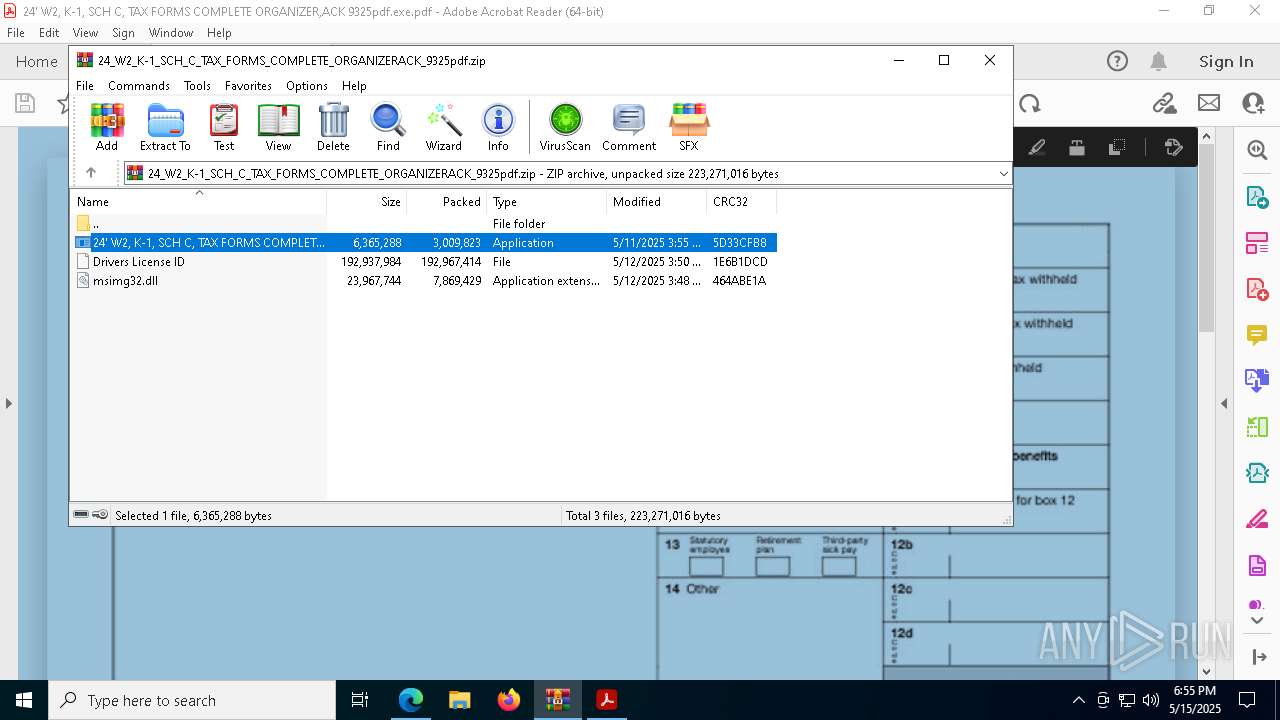
Task: Open WinRAR Options menu
Action: [307, 86]
